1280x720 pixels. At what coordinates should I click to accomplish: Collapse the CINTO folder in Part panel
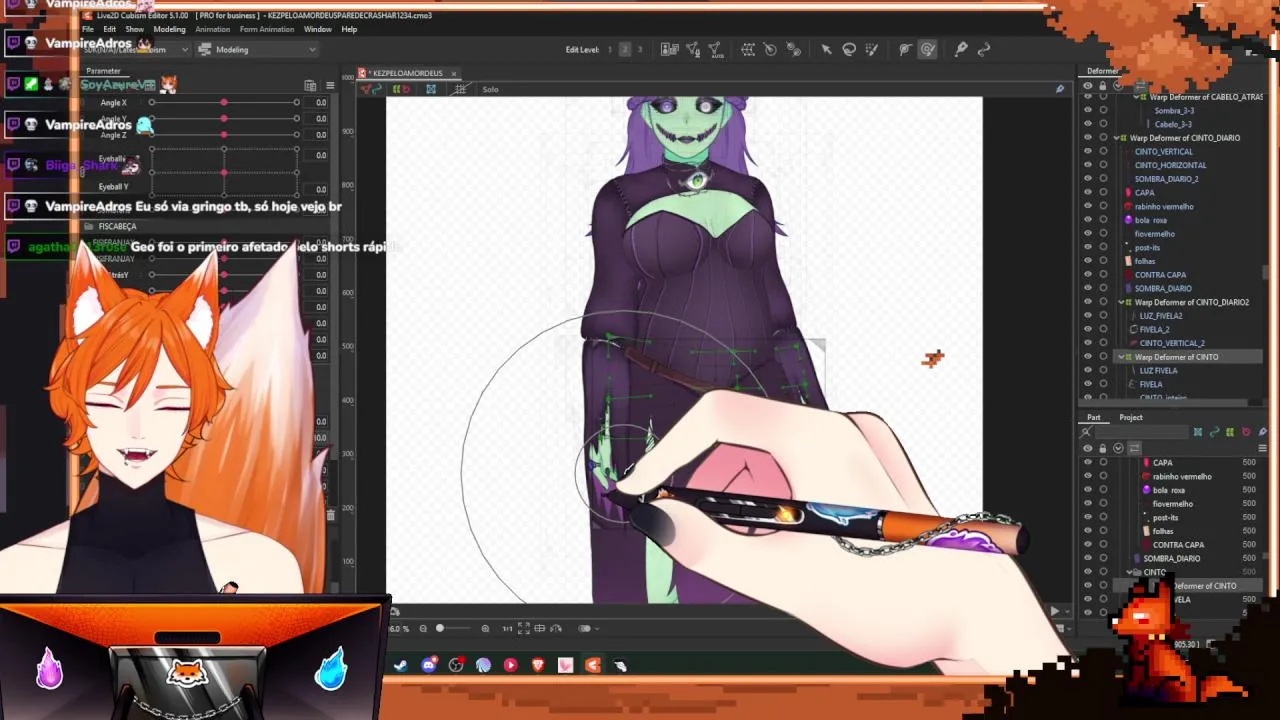point(1130,573)
